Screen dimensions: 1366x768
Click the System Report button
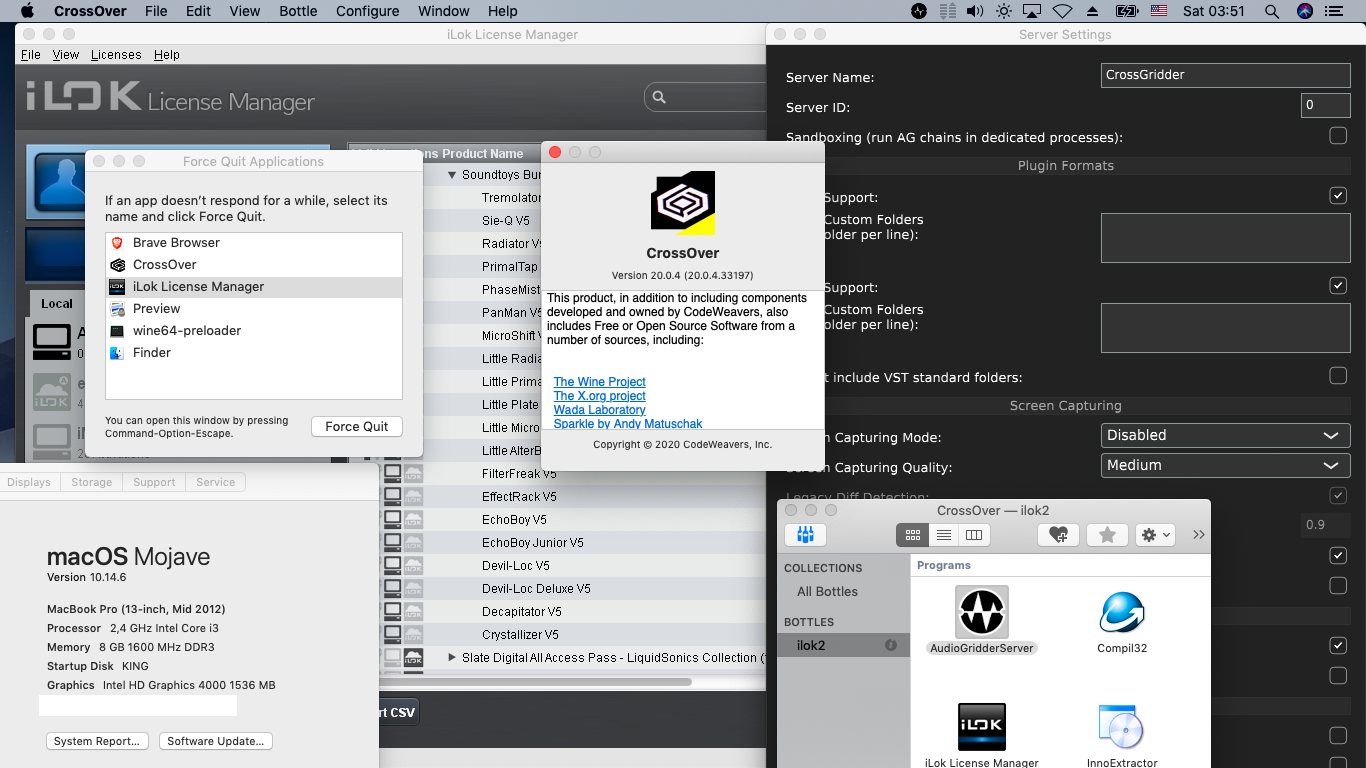(97, 741)
